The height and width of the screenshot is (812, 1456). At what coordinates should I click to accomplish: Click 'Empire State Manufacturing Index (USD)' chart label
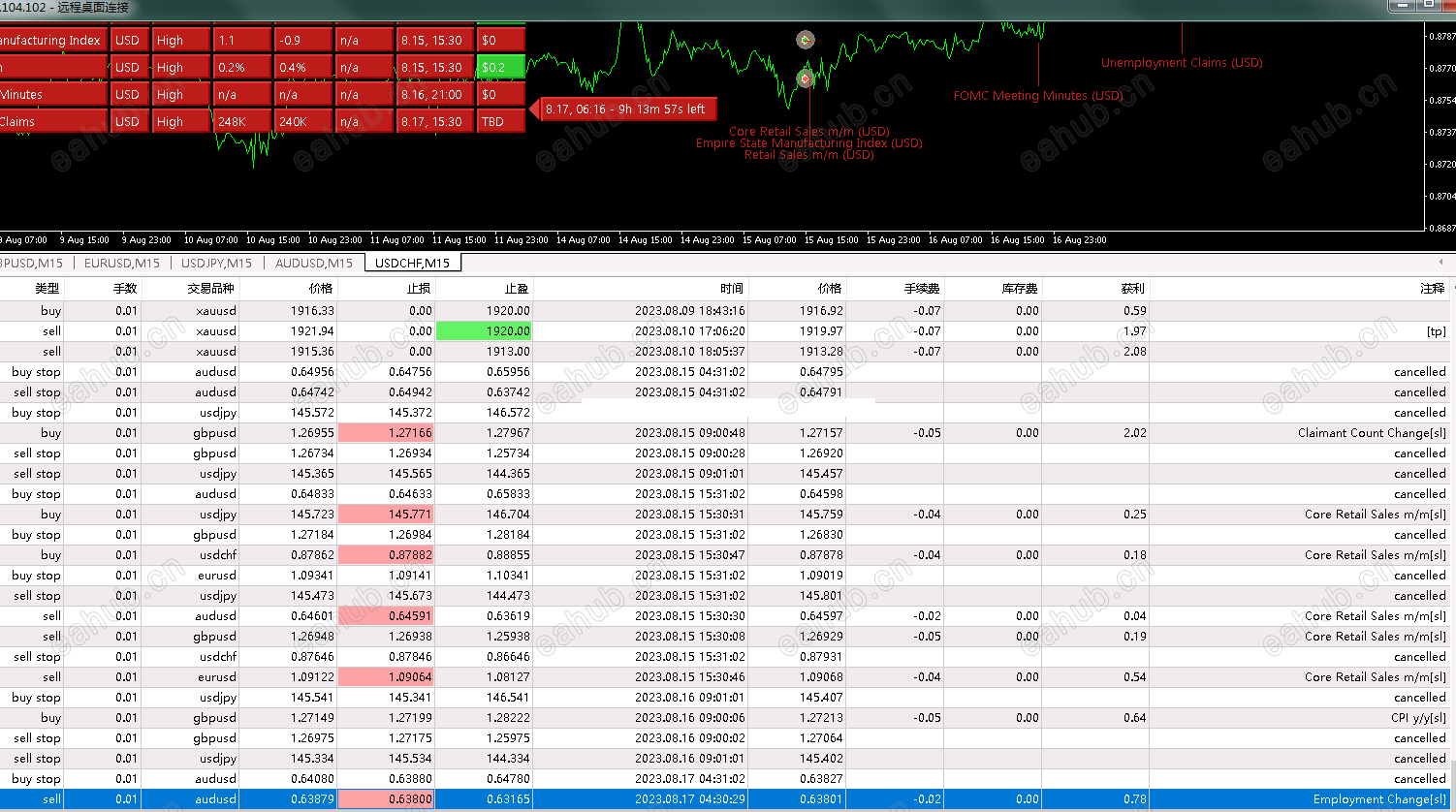click(809, 142)
